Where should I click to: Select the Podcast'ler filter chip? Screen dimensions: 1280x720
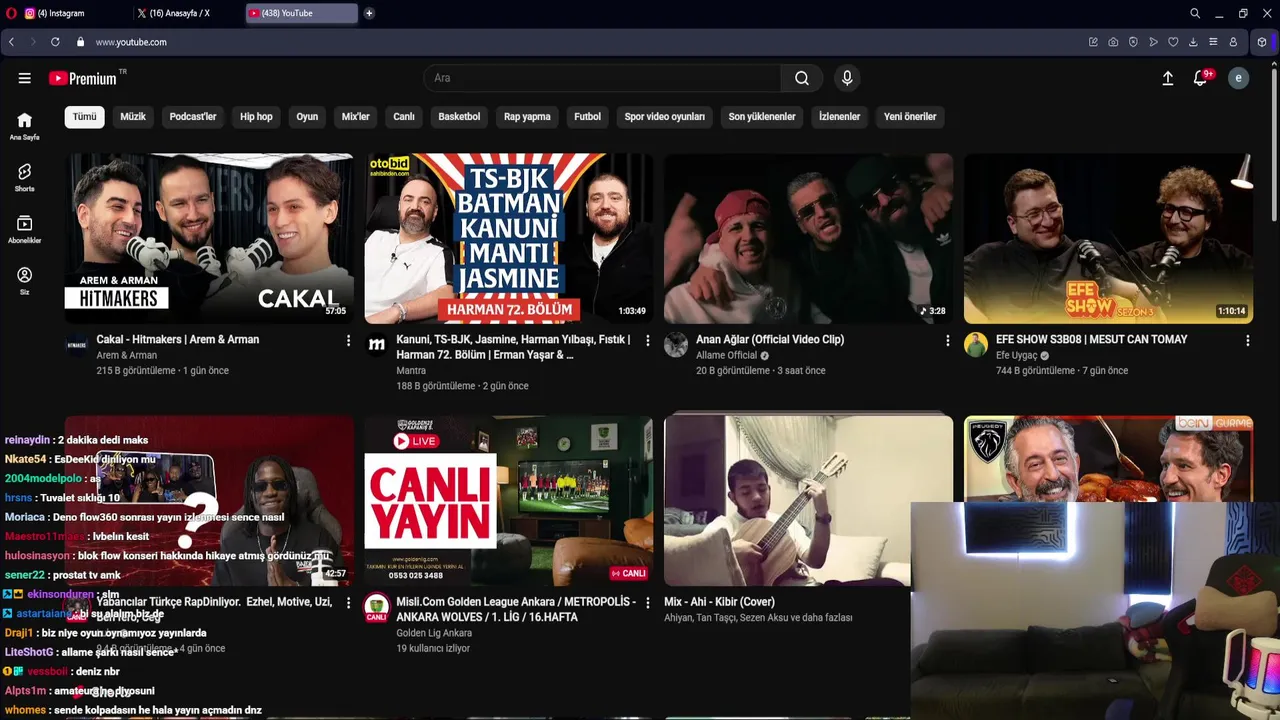click(193, 117)
